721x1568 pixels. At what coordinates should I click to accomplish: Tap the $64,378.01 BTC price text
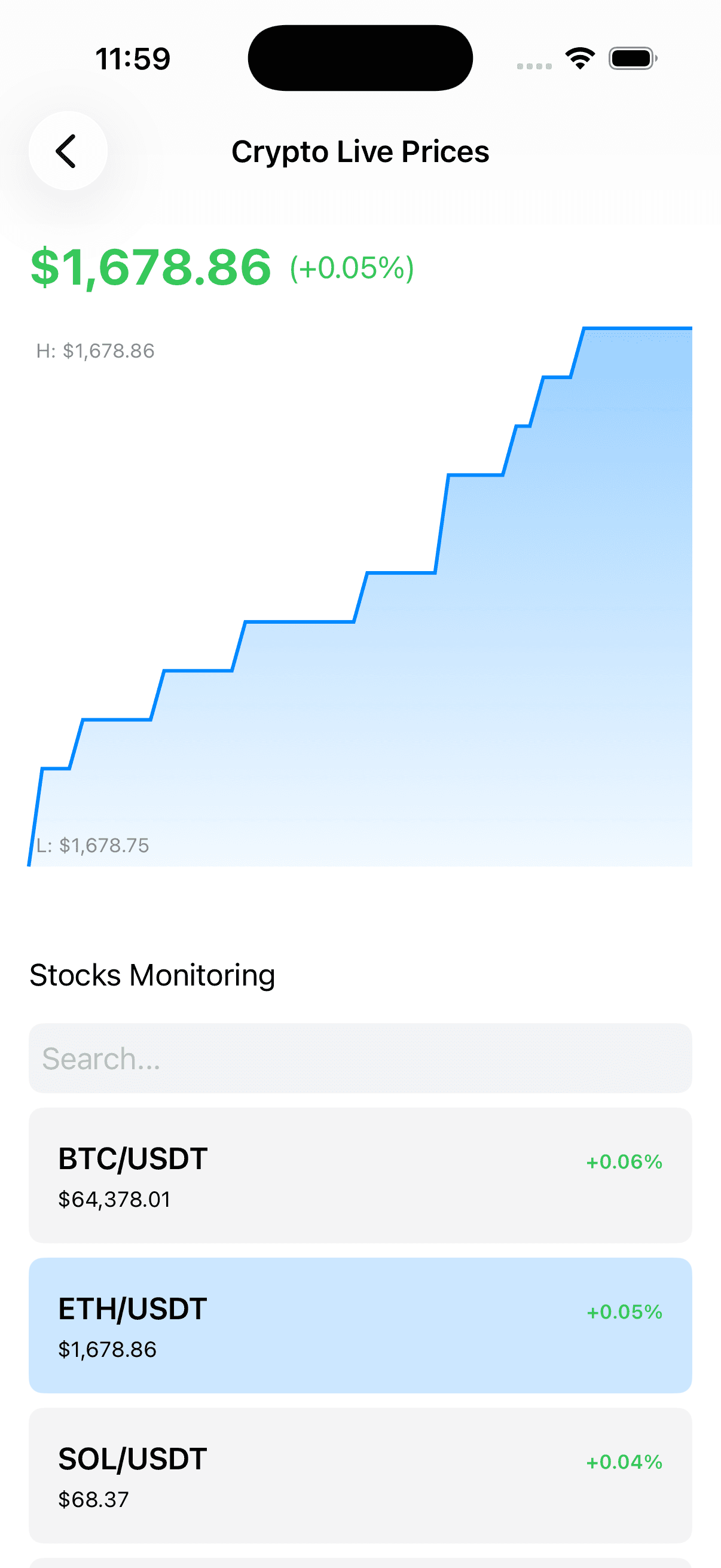[x=114, y=1199]
